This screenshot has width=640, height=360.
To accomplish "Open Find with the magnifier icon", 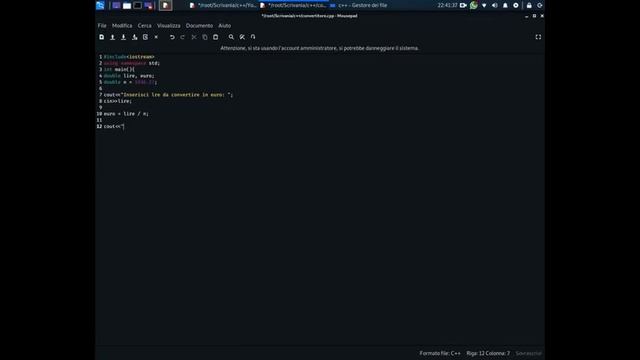I will pos(231,37).
